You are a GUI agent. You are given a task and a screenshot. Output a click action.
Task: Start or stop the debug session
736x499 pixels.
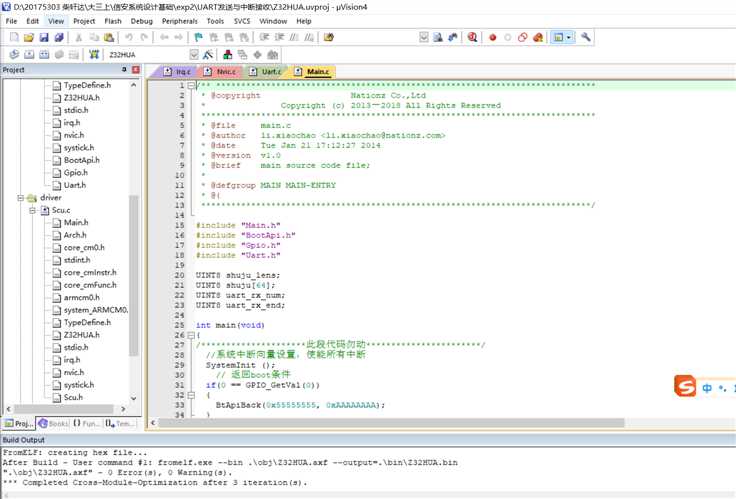point(472,37)
